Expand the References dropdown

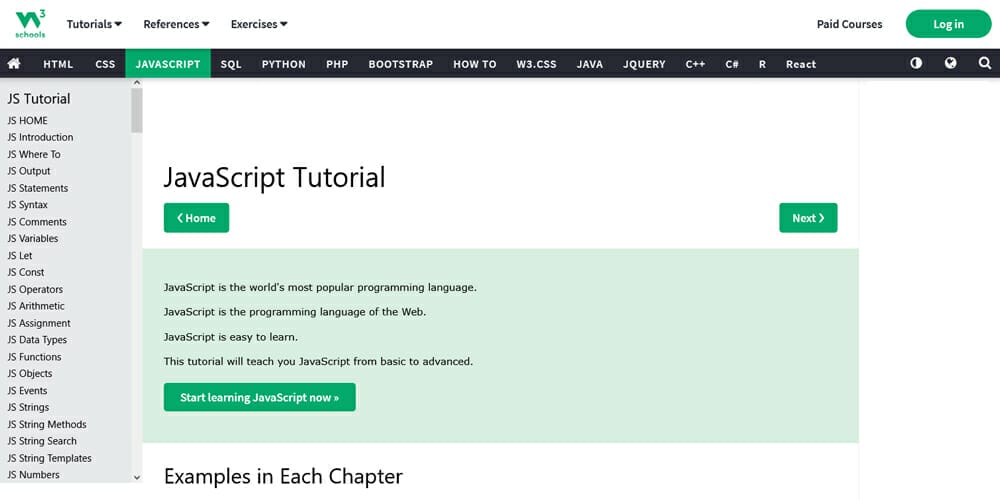(176, 24)
